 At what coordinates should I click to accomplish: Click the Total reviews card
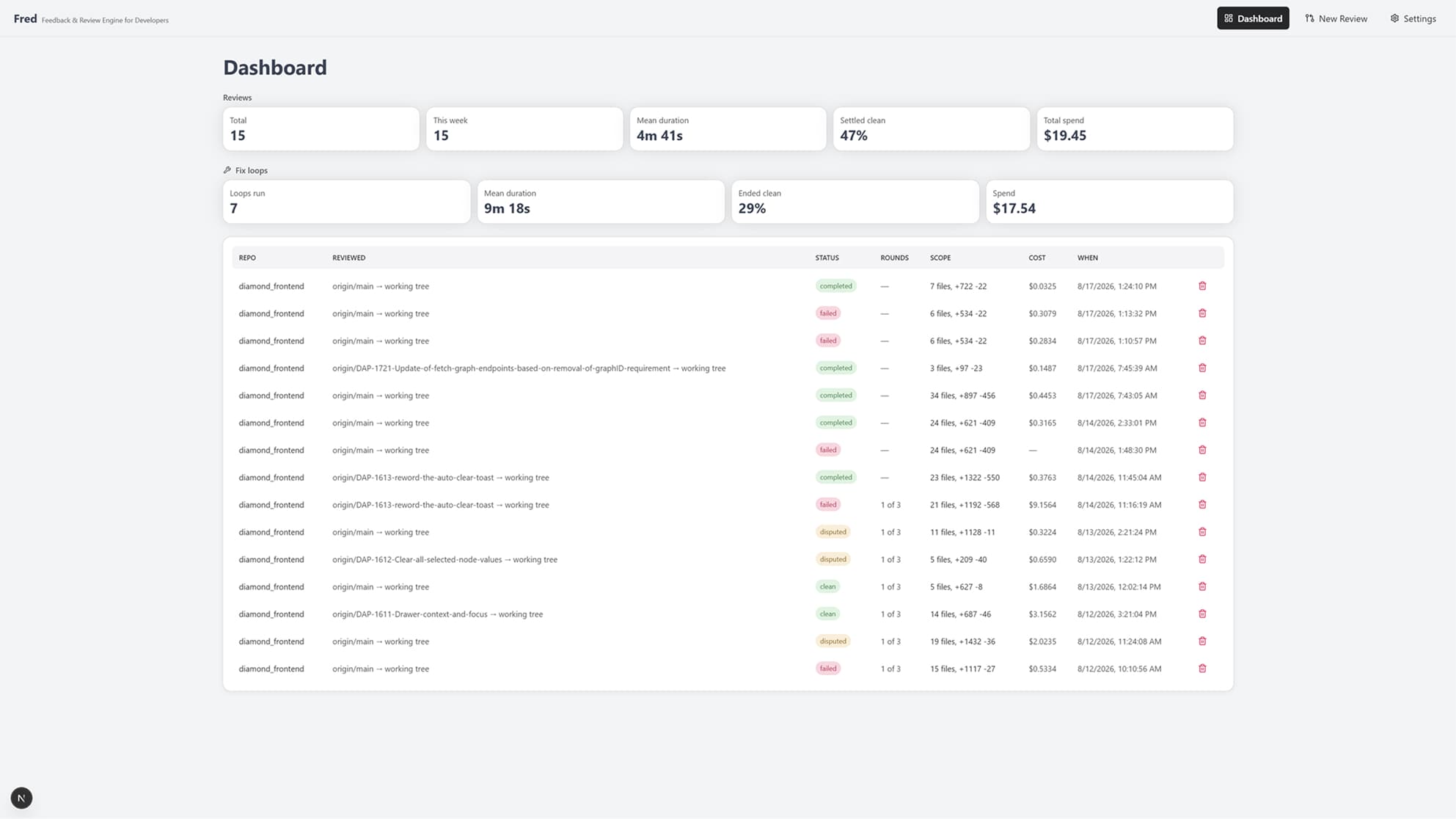point(321,129)
